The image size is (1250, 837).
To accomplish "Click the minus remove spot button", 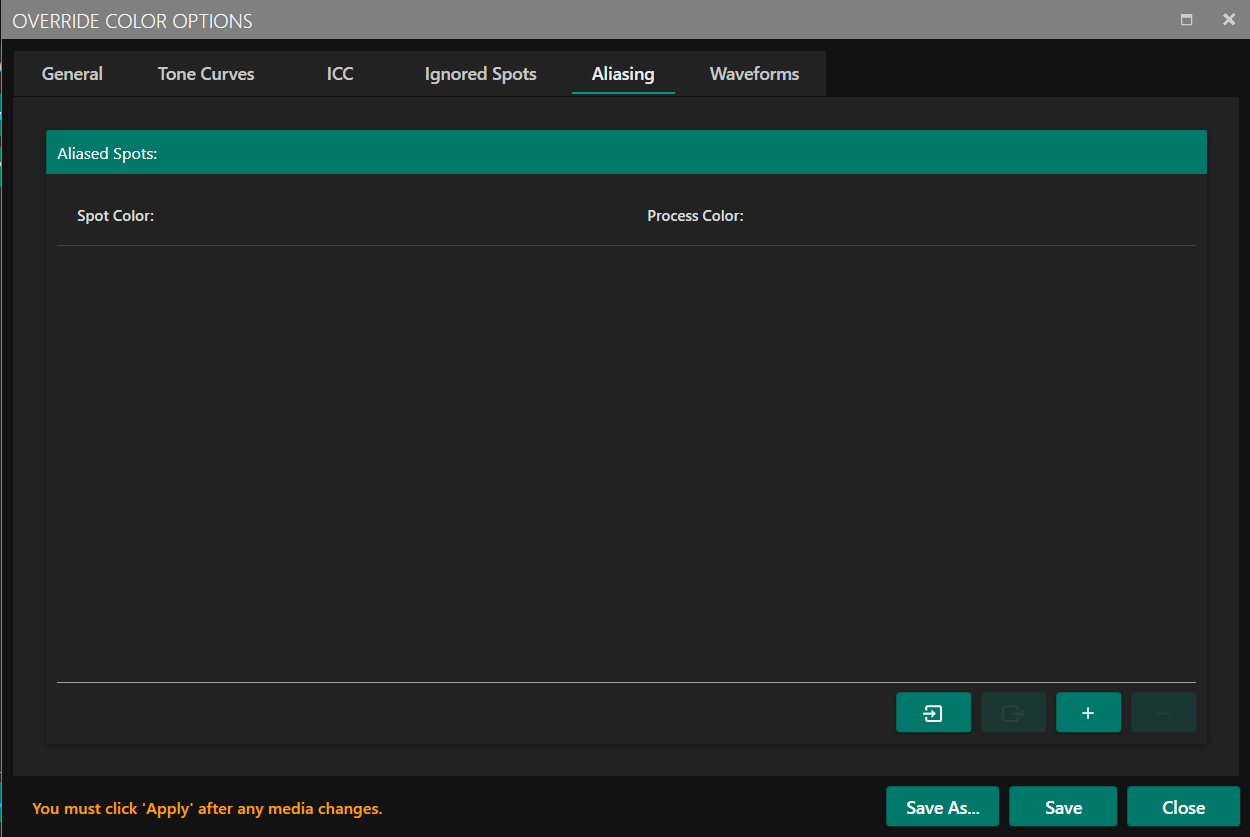I will click(x=1163, y=713).
